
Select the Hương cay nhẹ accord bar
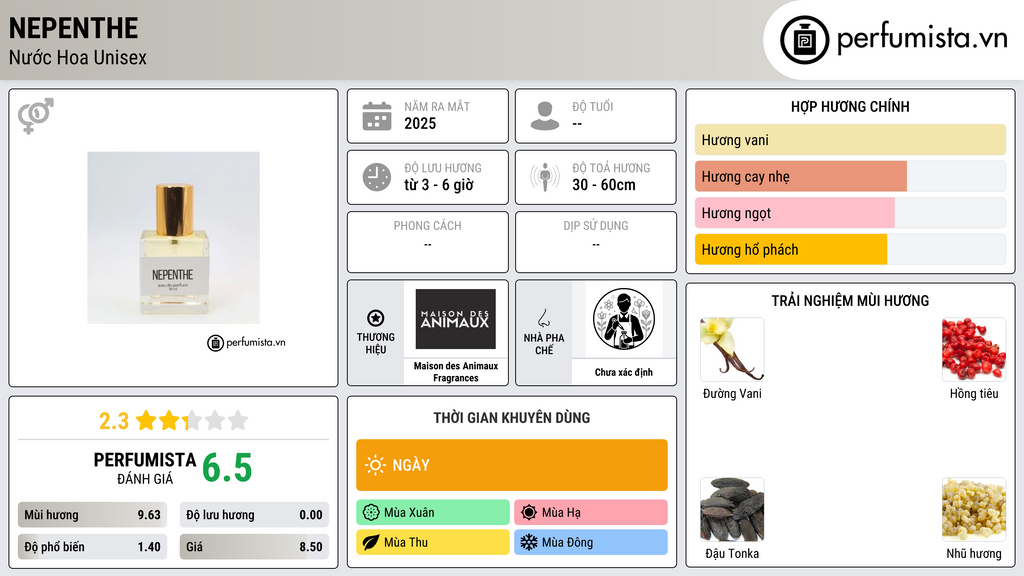click(x=850, y=176)
